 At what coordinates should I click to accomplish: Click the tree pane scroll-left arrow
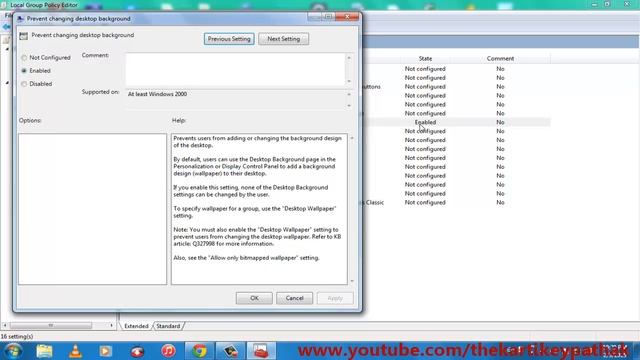(5, 325)
